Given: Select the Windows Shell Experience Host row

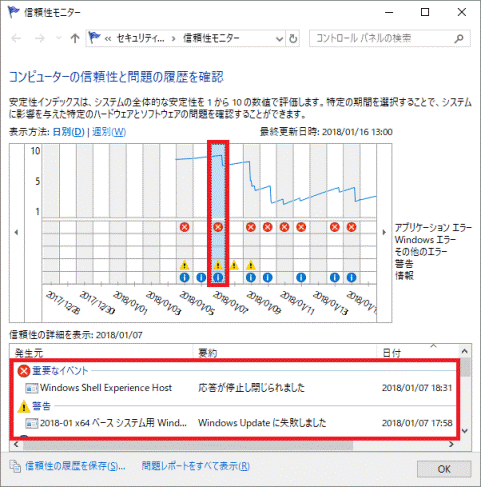Looking at the screenshot, I should coord(235,388).
